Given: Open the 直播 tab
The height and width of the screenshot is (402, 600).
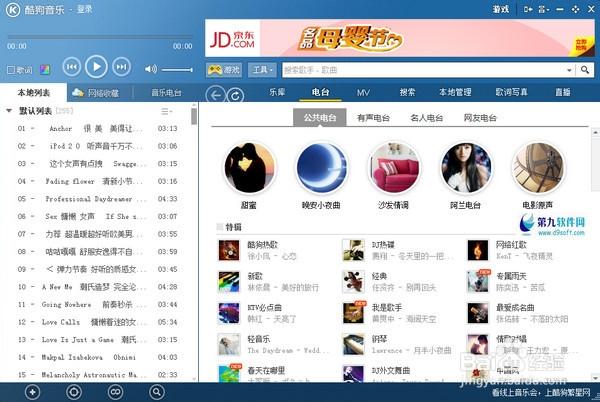Looking at the screenshot, I should point(563,92).
